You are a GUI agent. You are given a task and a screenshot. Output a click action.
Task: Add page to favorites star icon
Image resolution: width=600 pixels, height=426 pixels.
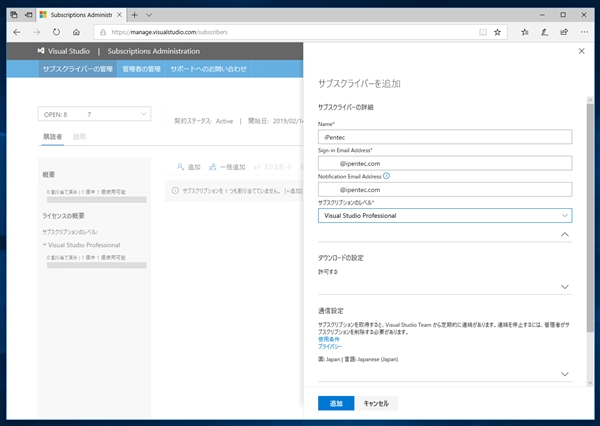[497, 32]
